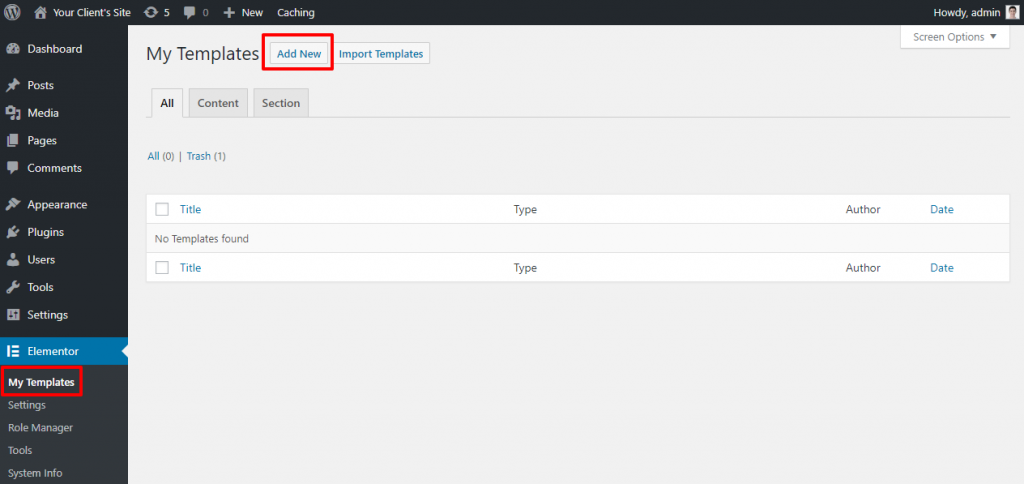Open Elementor Settings submenu item
Screen dimensions: 1024x484
click(27, 405)
